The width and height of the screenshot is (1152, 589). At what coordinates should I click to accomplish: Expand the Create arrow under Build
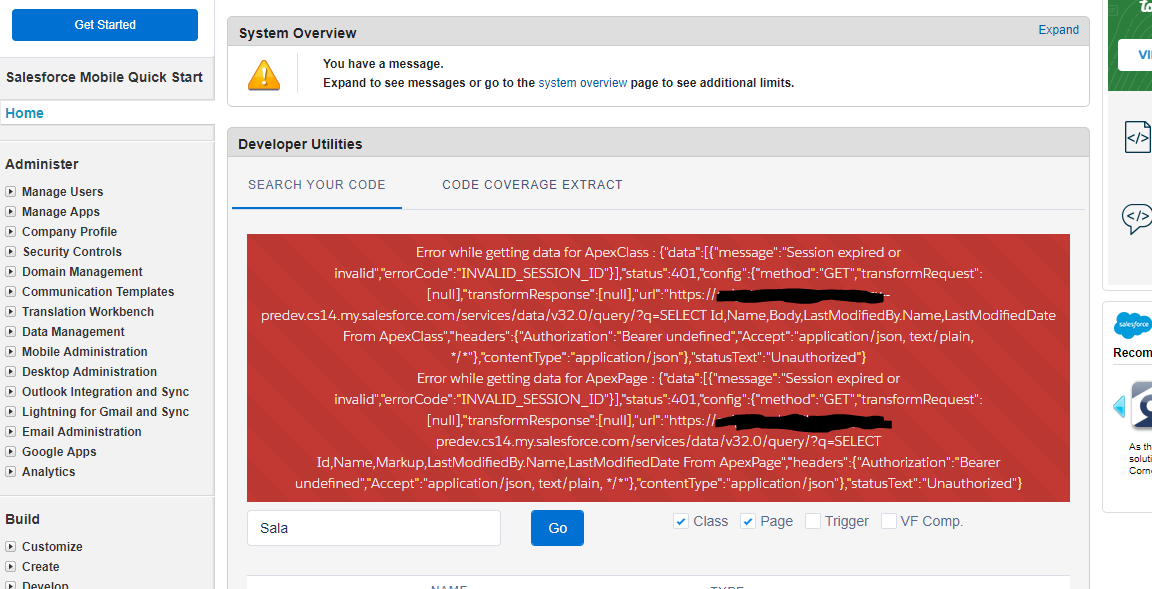pos(10,566)
